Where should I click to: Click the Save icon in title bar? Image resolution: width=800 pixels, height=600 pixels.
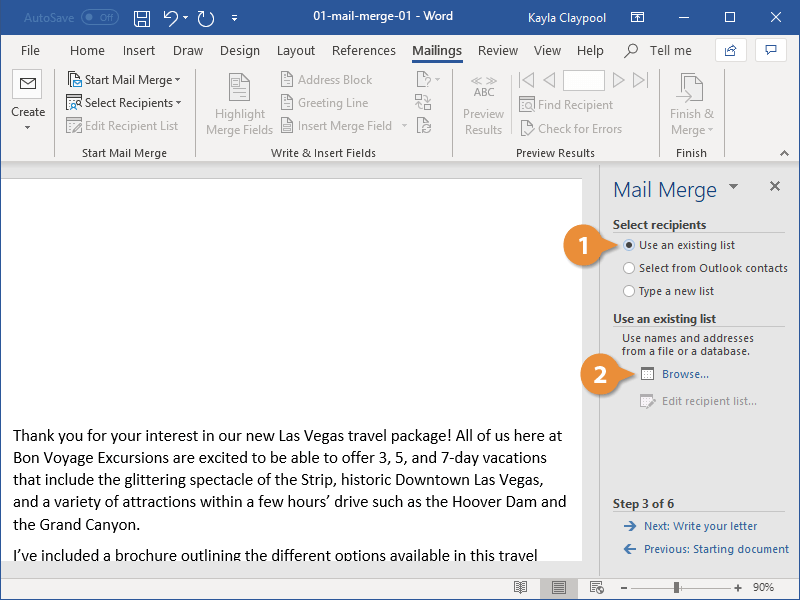[142, 18]
